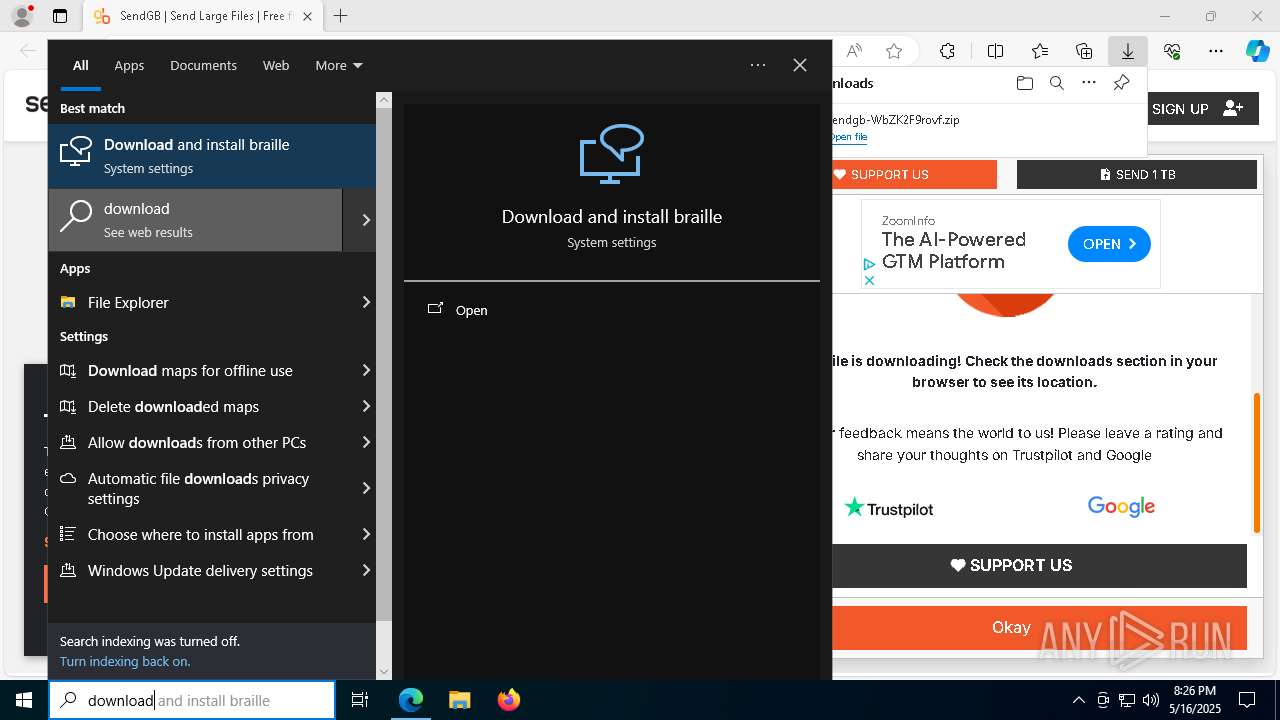The image size is (1280, 720).
Task: Click the Copilot icon in Edge
Action: (1257, 51)
